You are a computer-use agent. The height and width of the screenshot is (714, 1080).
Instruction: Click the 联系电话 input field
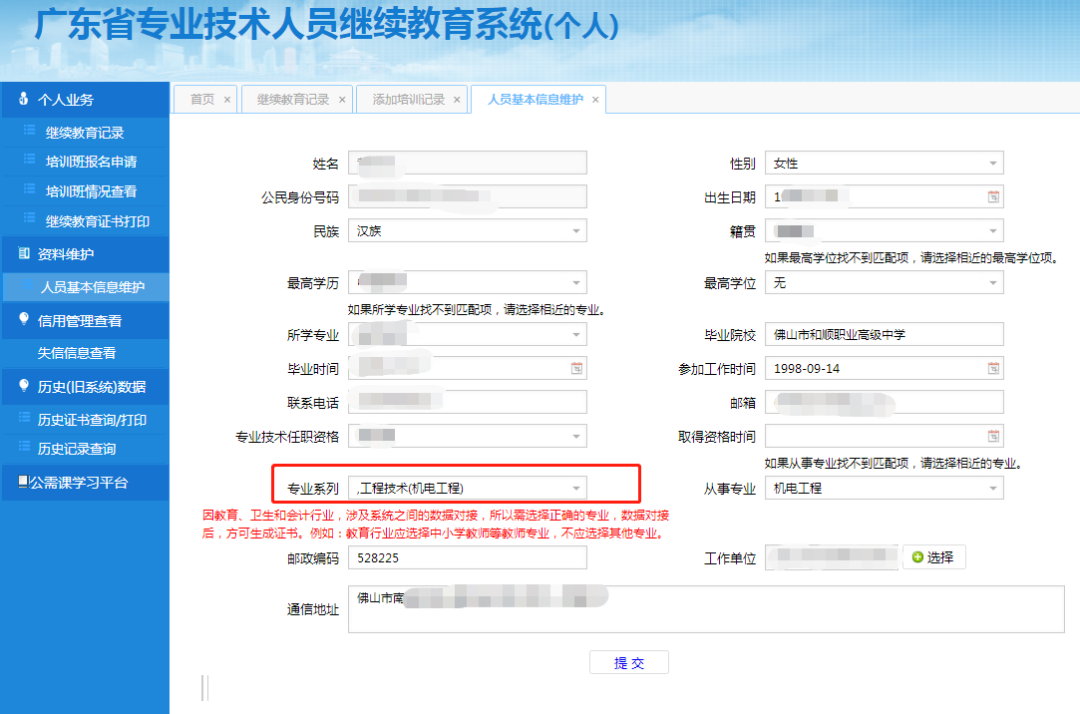(467, 402)
